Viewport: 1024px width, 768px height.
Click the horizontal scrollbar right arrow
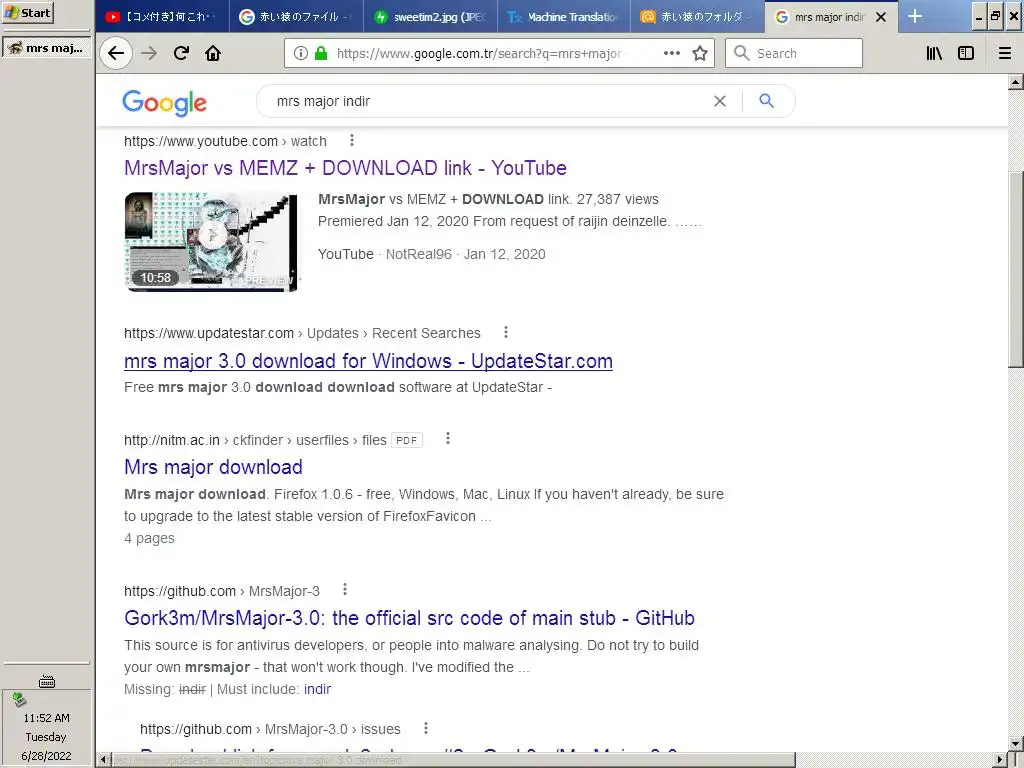1001,760
